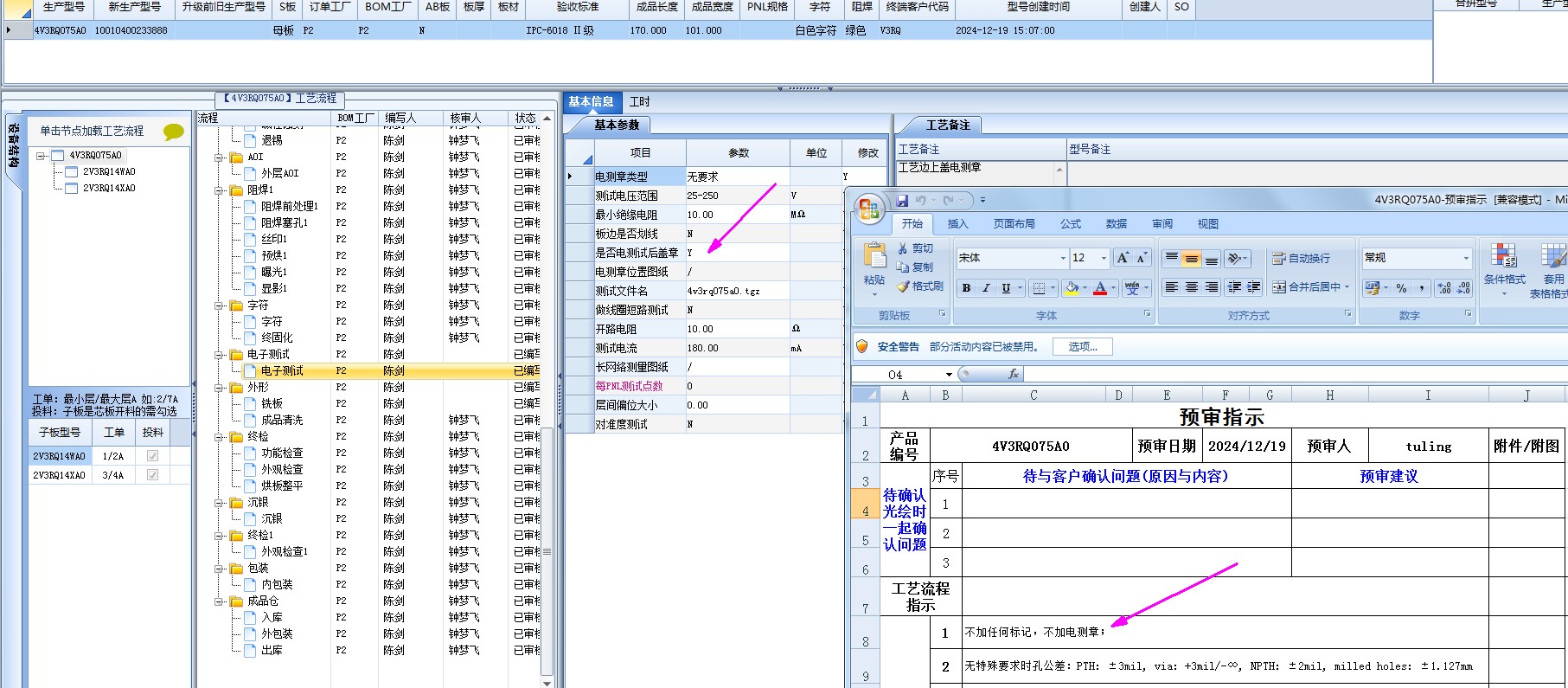Save the workbook from the quick access toolbar
Image resolution: width=1568 pixels, height=688 pixels.
[902, 200]
